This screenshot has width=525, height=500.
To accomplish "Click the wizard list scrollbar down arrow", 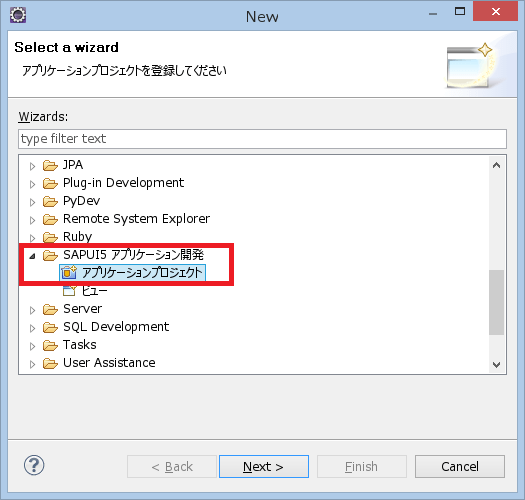I will 497,364.
